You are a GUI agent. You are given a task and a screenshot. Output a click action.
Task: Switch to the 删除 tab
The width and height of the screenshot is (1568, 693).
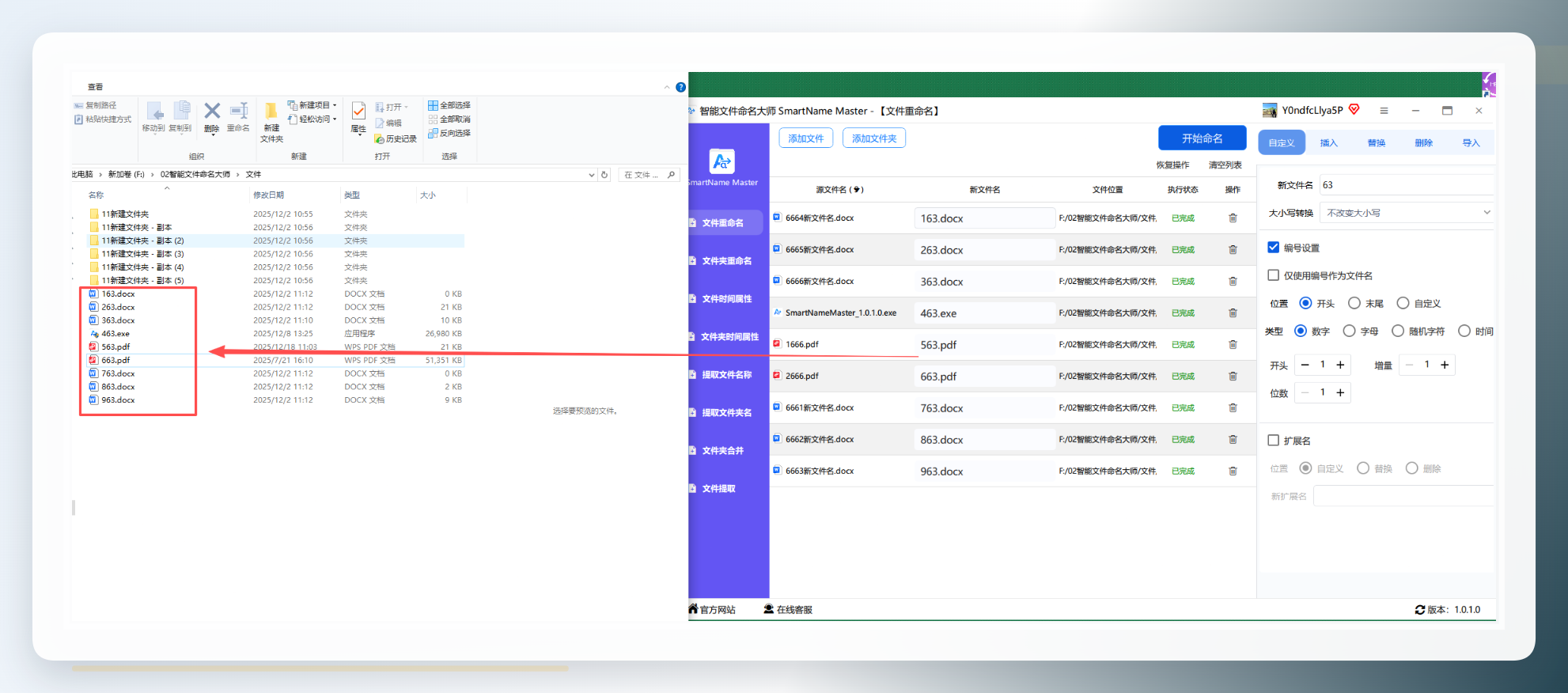coord(1424,142)
